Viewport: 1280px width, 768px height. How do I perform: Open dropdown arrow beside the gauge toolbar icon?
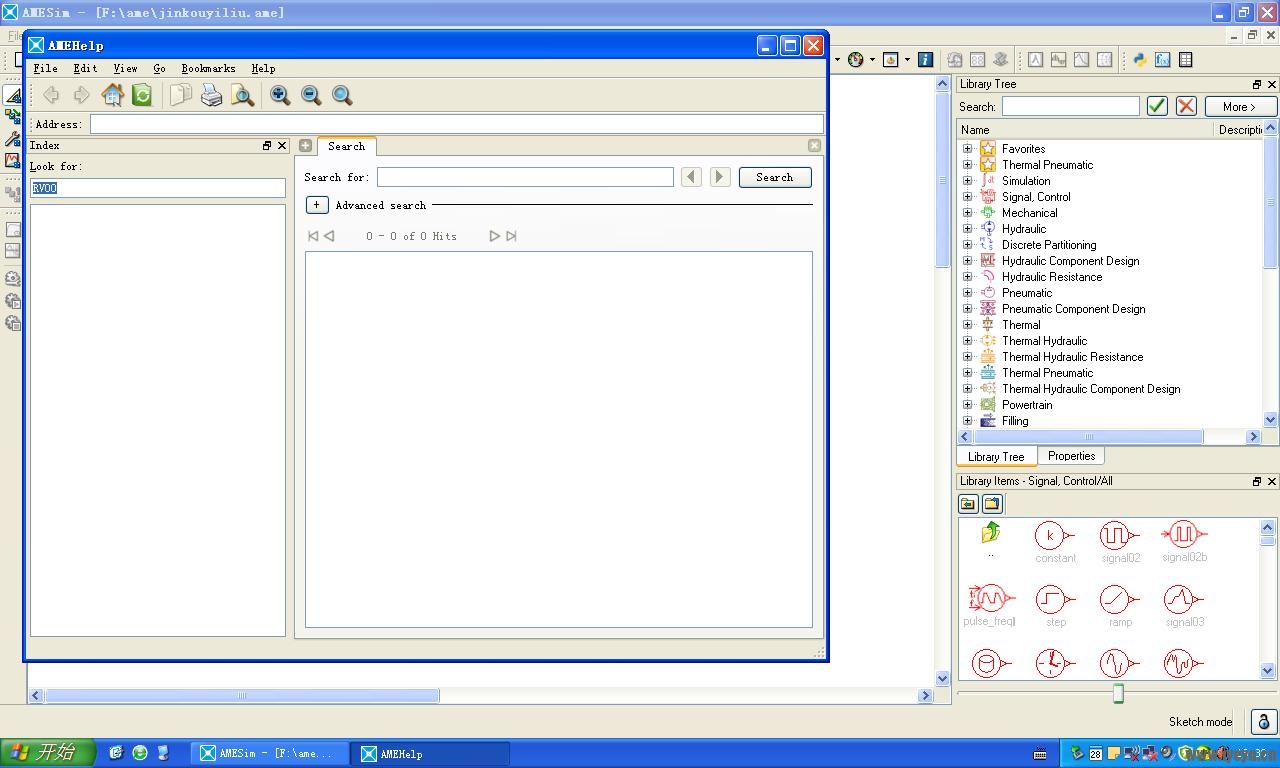point(872,60)
